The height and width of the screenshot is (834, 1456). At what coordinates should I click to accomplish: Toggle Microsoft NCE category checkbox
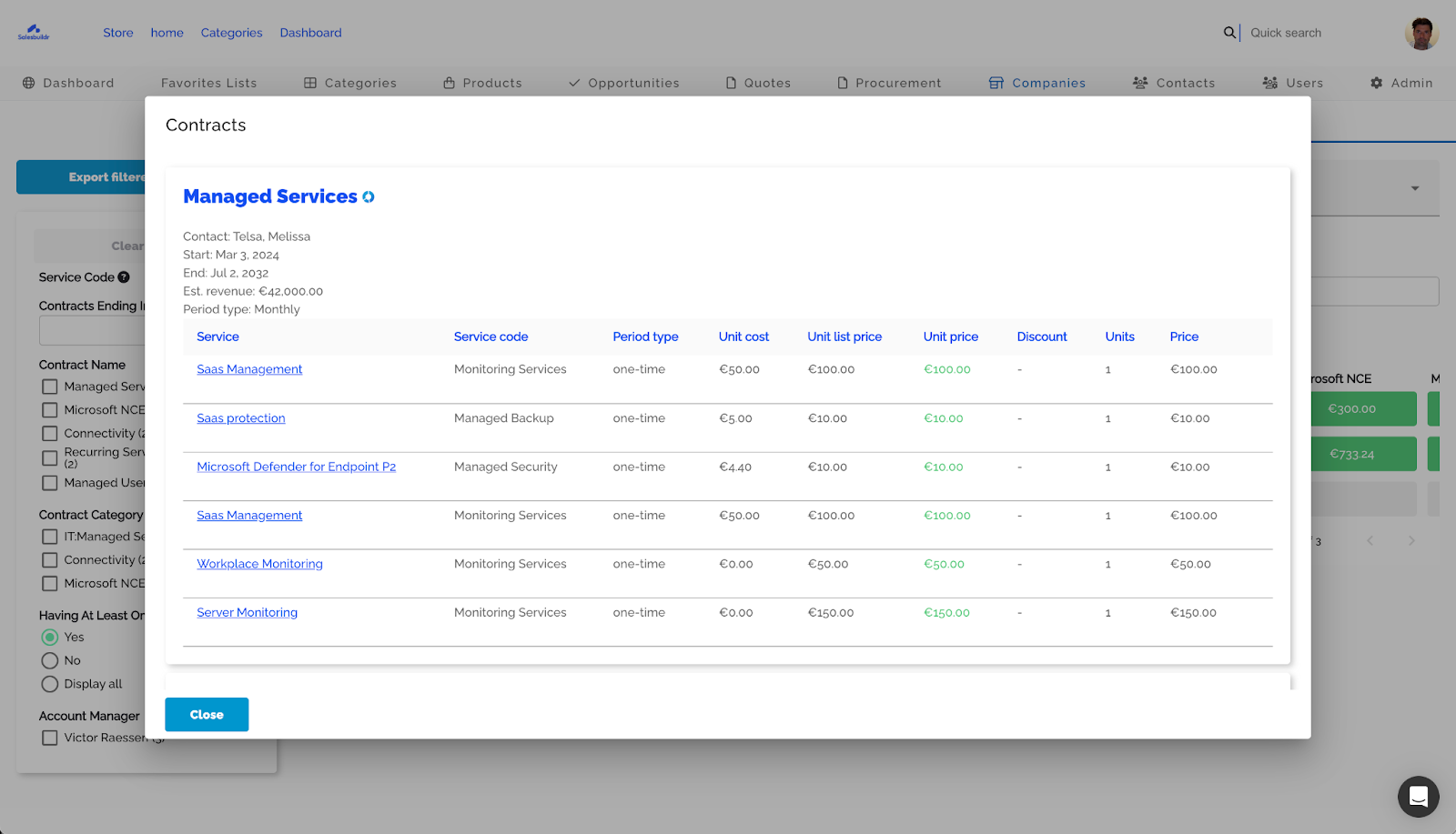coord(50,584)
